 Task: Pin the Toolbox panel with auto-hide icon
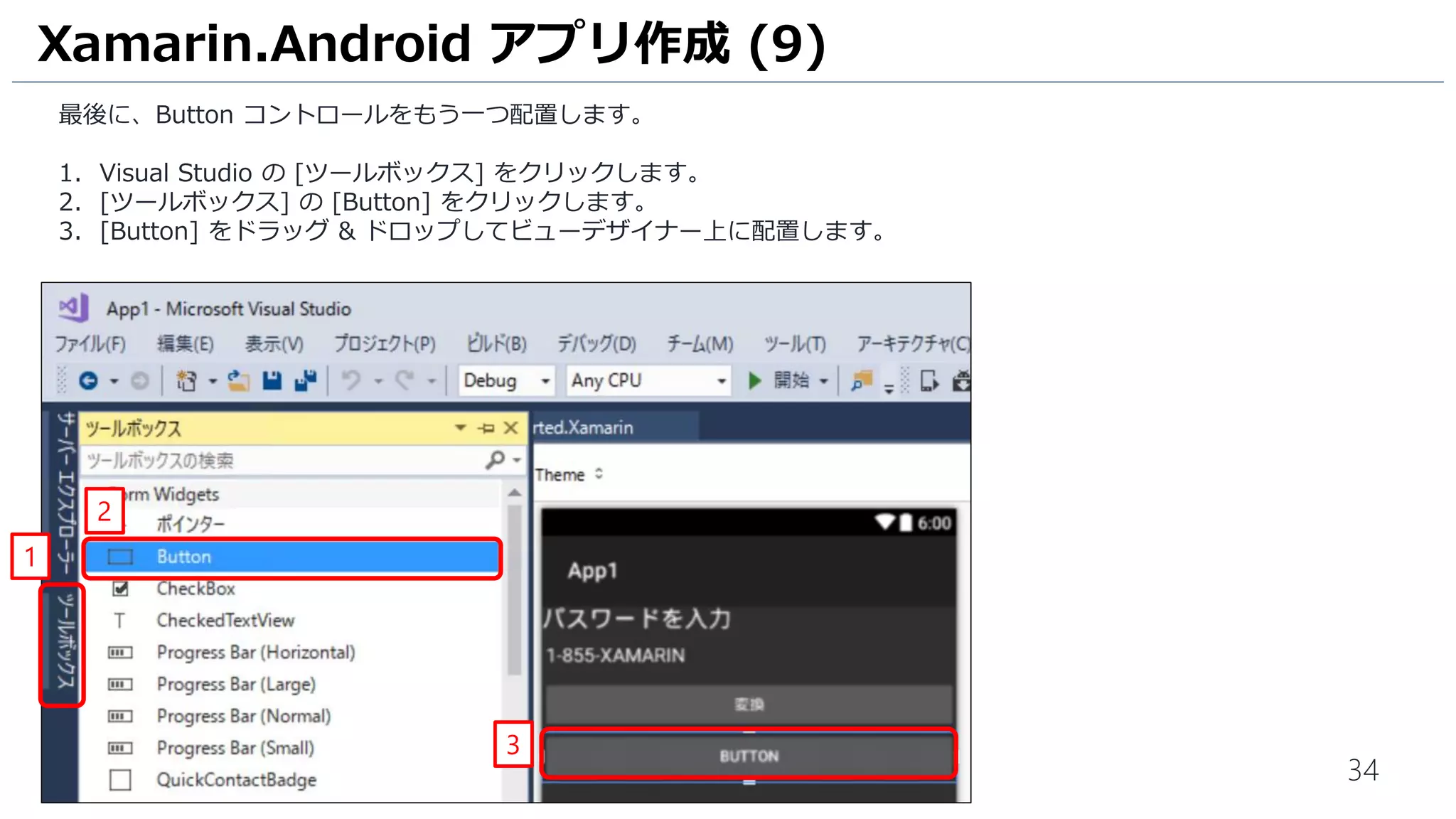coord(486,428)
